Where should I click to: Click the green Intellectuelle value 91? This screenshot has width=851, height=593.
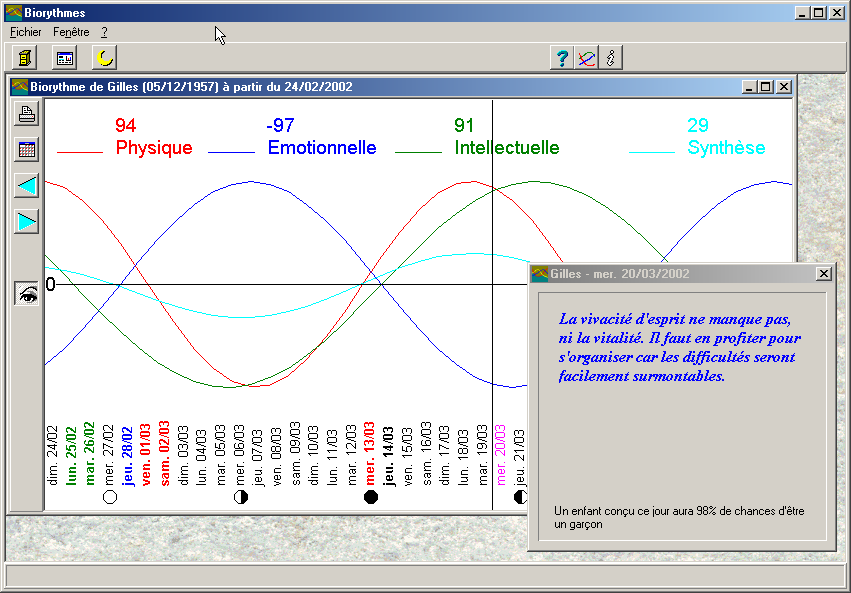tap(464, 125)
